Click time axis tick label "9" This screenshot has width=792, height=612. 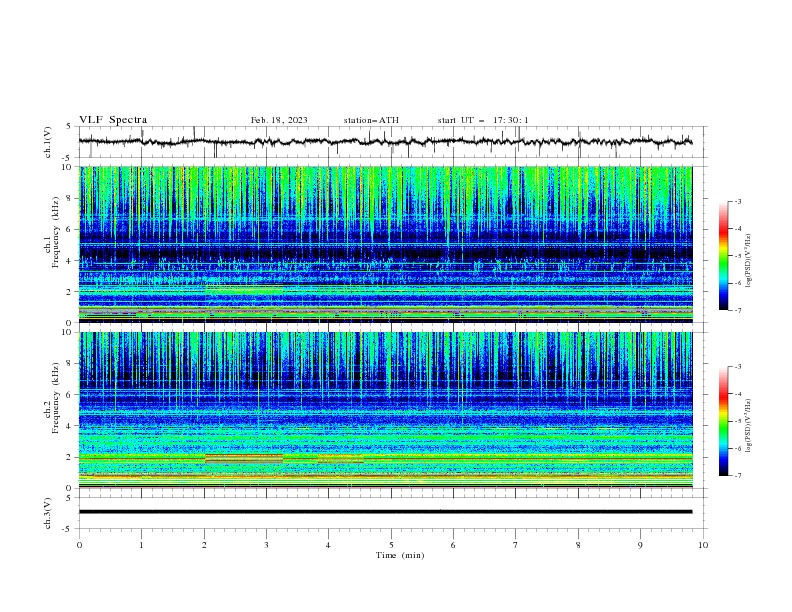640,545
